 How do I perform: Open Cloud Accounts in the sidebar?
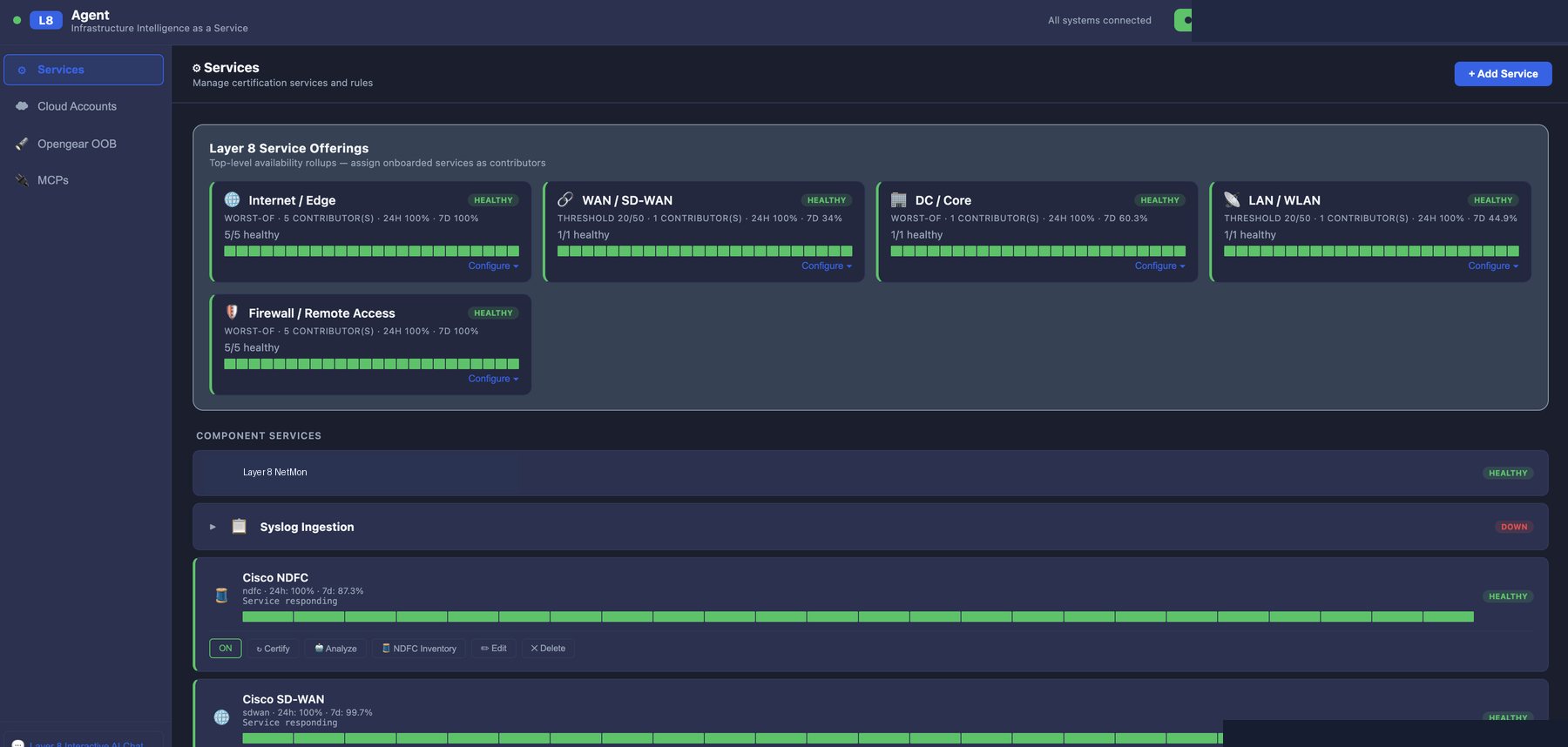point(84,106)
